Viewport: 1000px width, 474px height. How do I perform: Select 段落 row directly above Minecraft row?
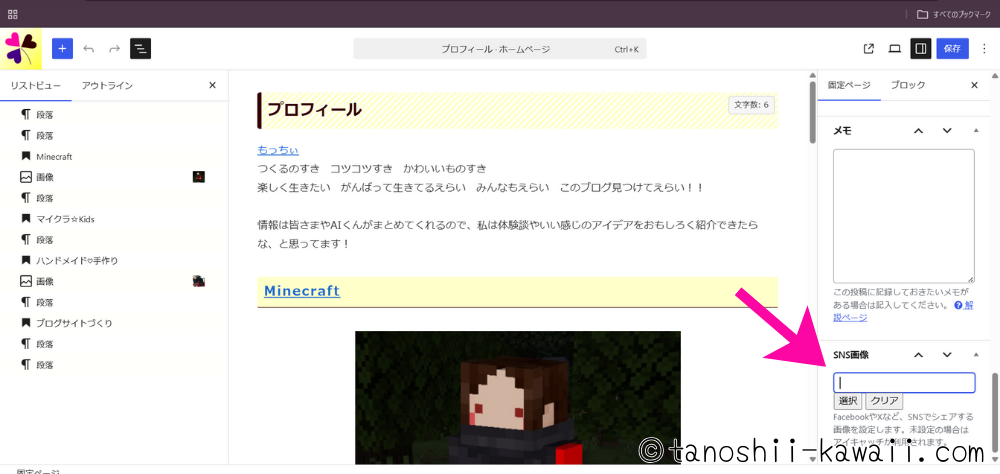pos(114,135)
